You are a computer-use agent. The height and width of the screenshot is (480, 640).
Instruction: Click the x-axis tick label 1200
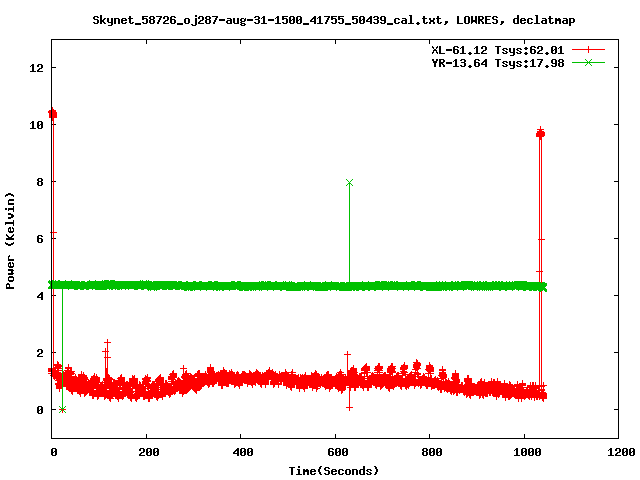[621, 452]
